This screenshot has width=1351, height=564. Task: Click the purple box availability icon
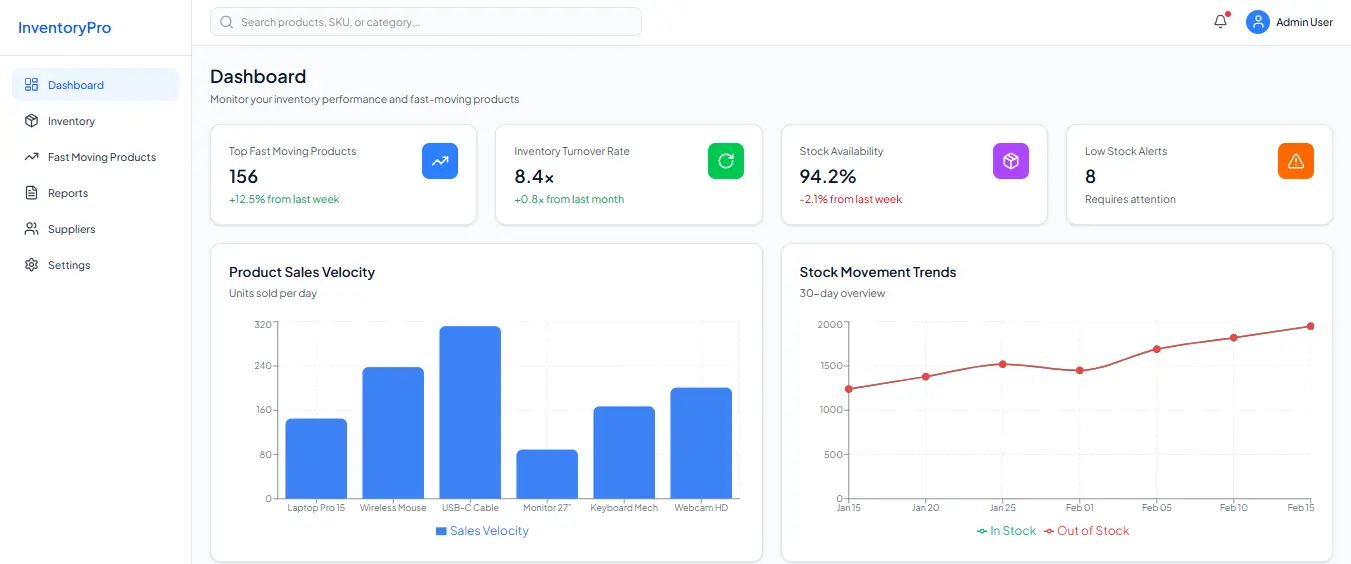[x=1010, y=161]
